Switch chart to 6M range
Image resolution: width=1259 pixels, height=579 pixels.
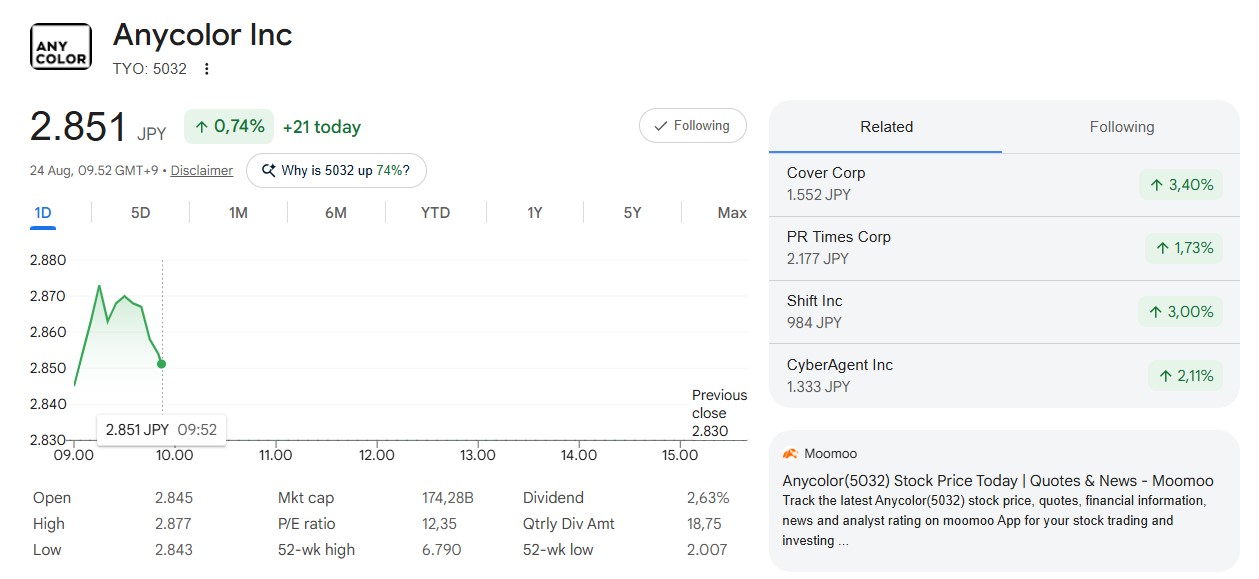(x=336, y=213)
